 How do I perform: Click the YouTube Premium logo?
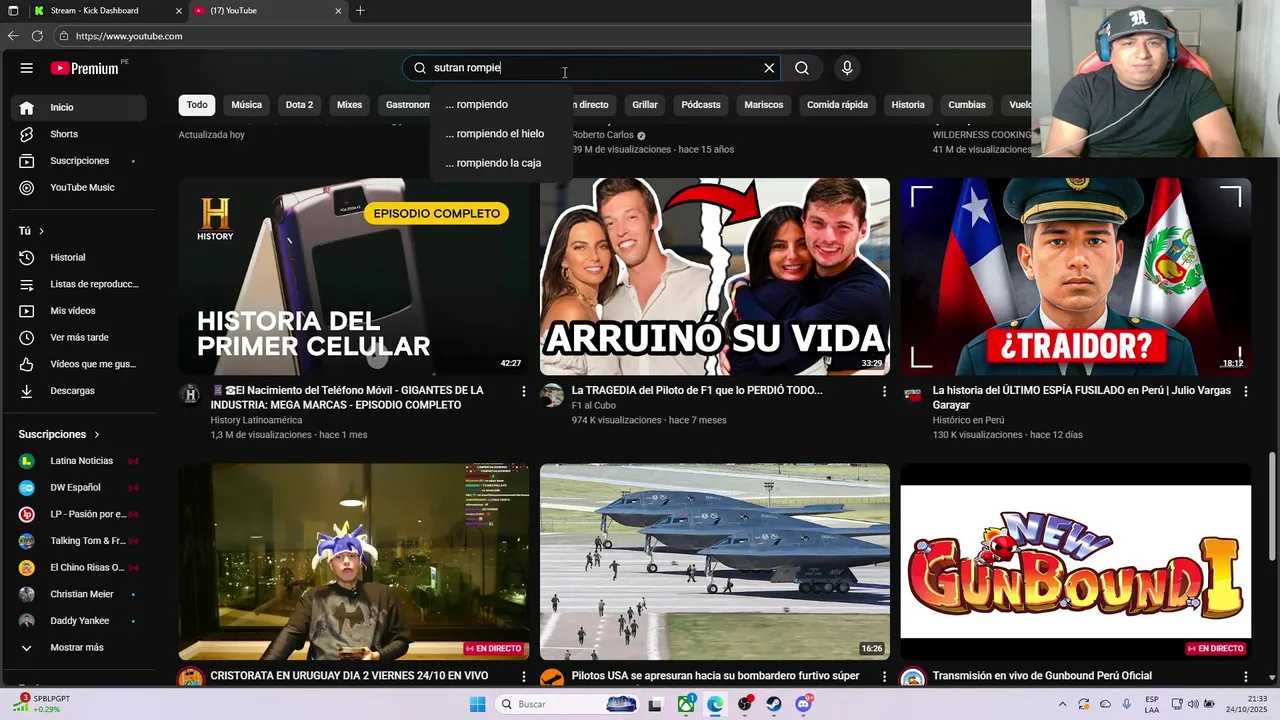[x=85, y=68]
